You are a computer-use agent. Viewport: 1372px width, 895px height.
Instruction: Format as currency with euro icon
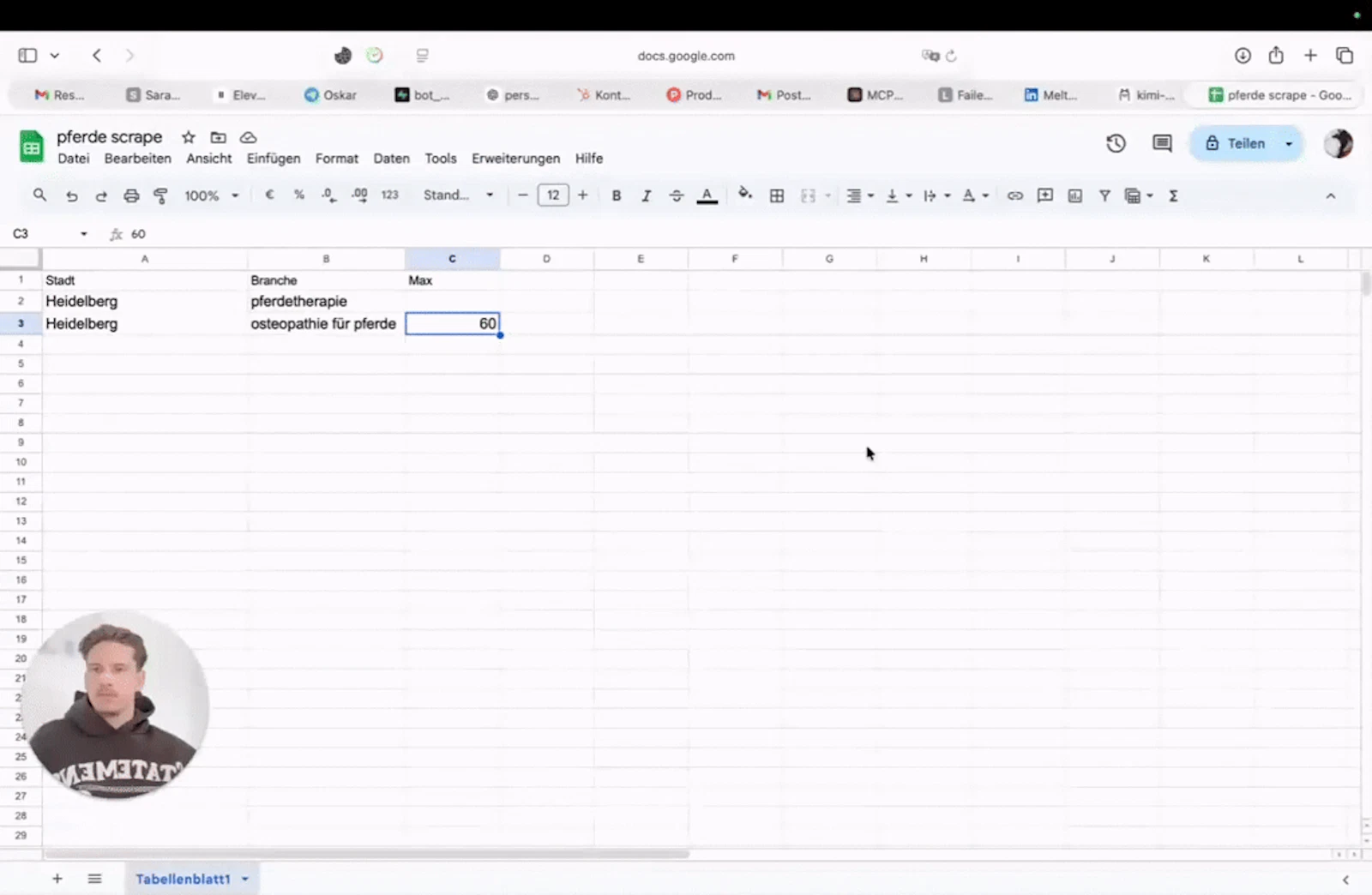click(269, 195)
